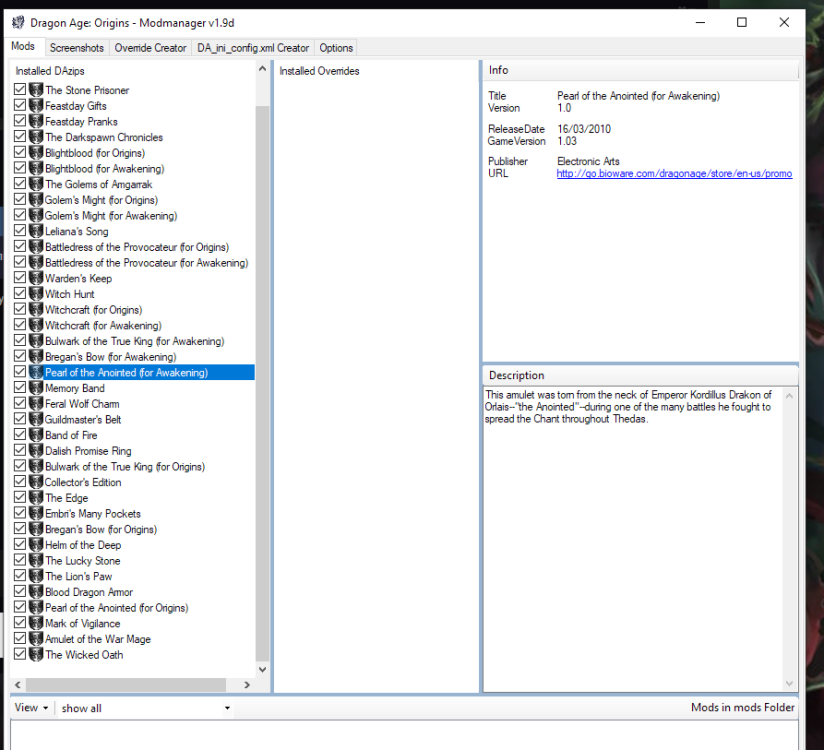Screen dimensions: 824x750
Task: Expand the show all filter combo box
Action: [x=145, y=708]
